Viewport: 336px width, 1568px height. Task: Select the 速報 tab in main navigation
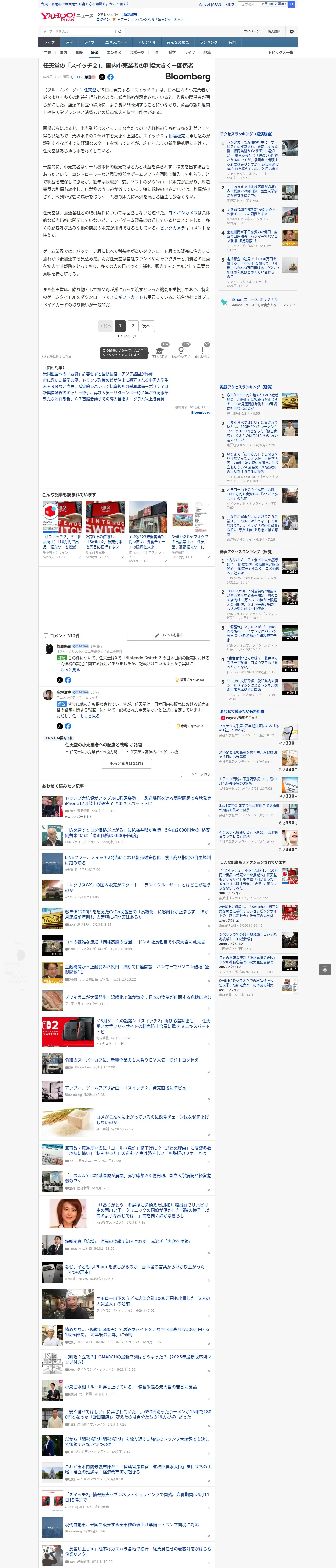click(69, 43)
